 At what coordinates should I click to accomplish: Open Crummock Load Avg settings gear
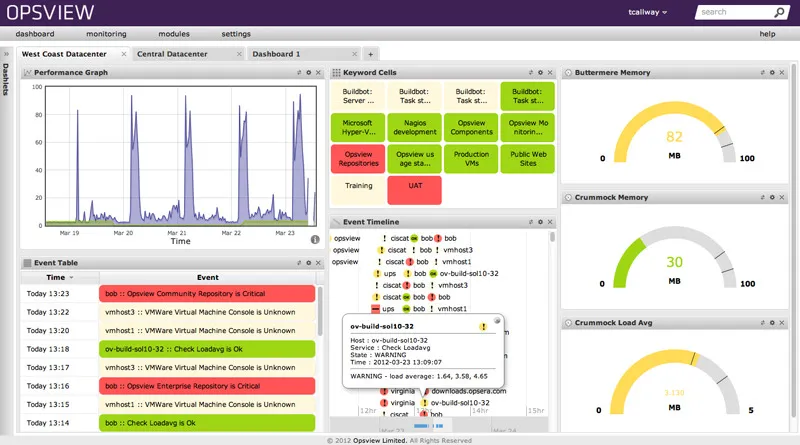coord(771,323)
